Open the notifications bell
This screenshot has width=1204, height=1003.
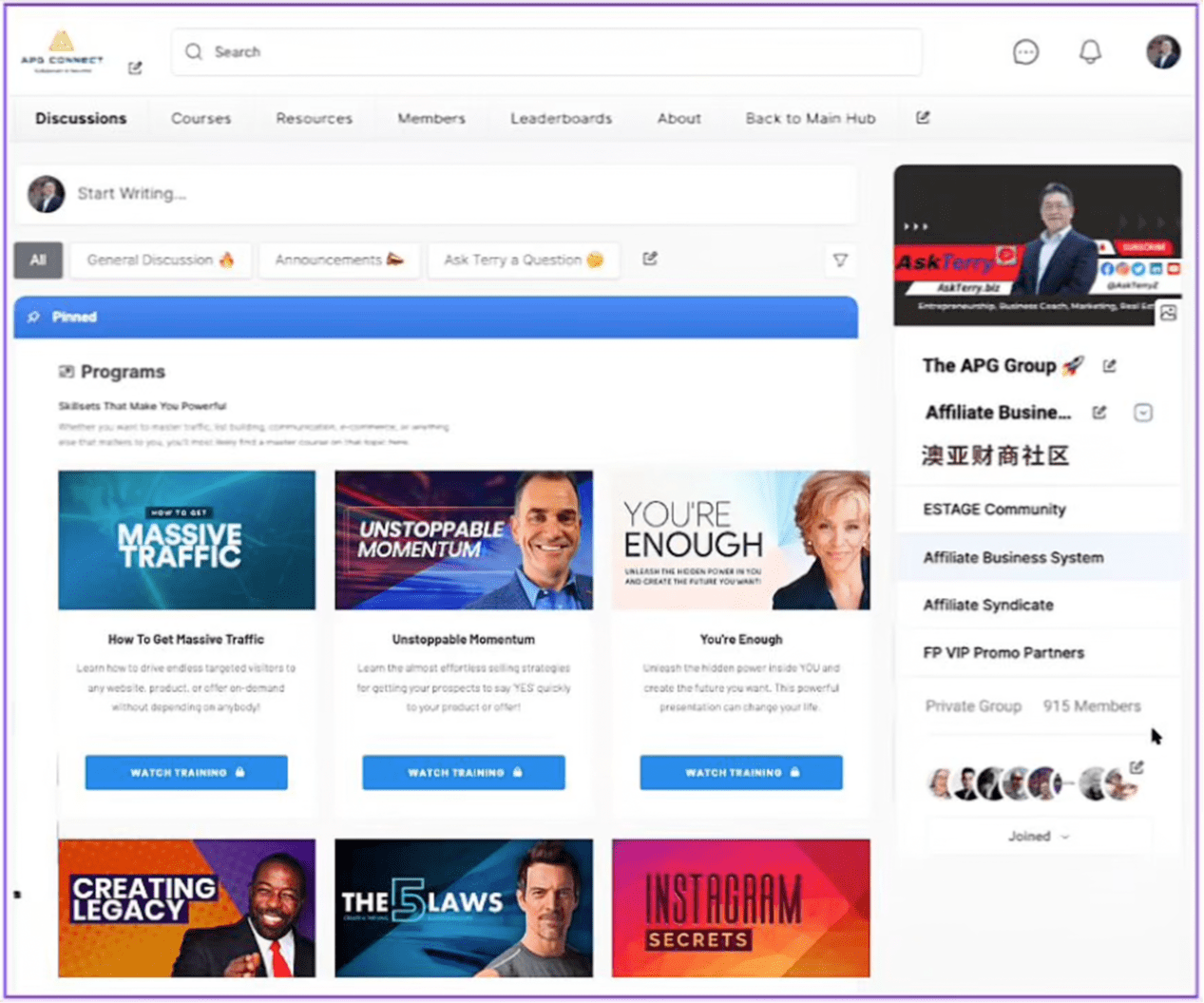[x=1090, y=51]
